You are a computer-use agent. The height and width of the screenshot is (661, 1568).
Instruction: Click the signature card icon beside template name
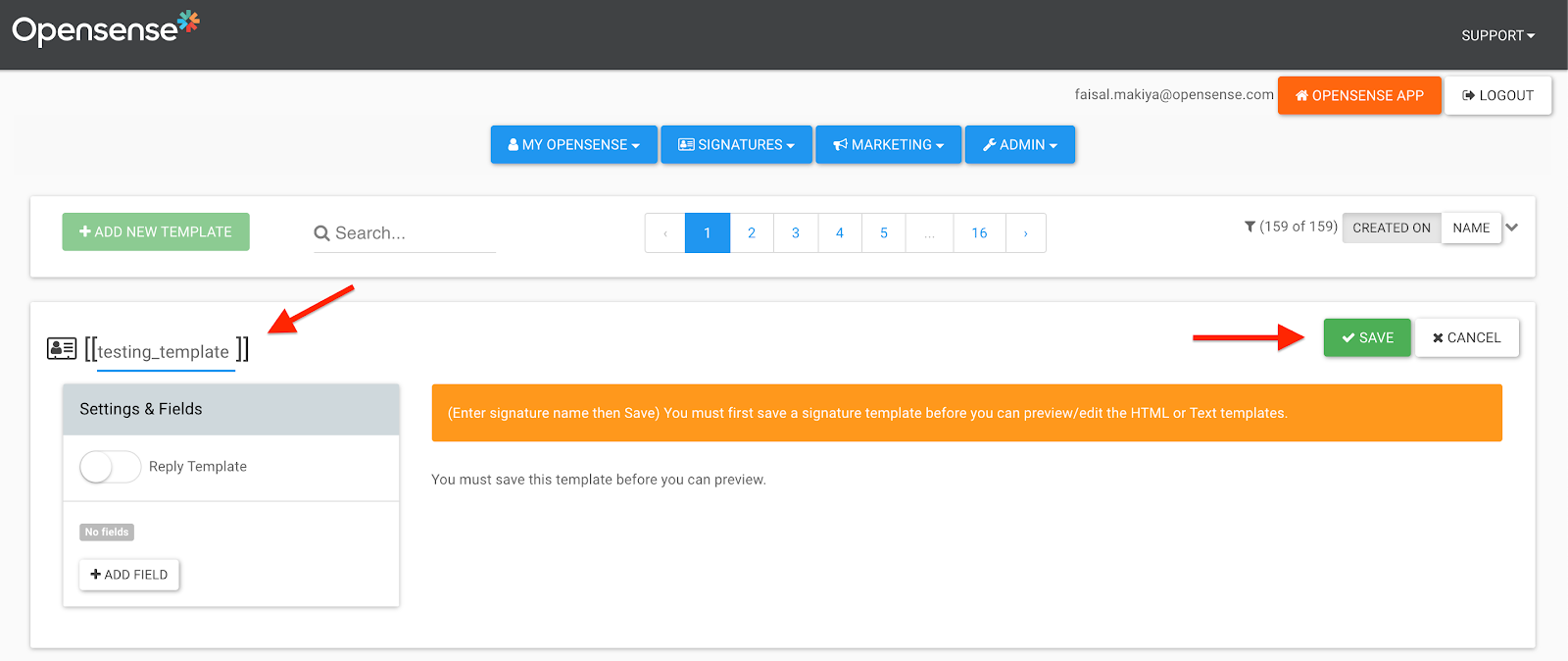click(x=62, y=348)
